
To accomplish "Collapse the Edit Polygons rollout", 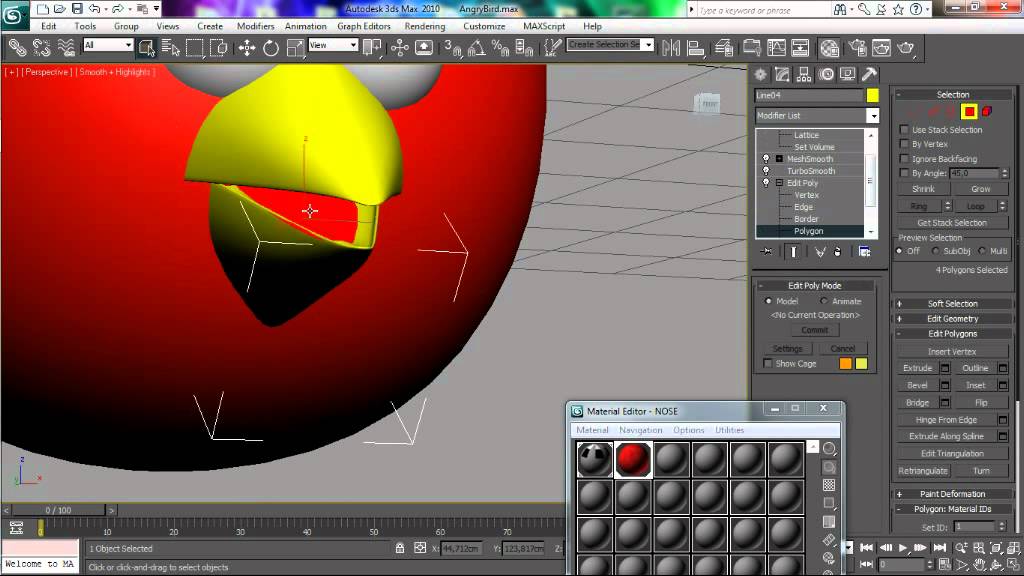I will pos(952,334).
